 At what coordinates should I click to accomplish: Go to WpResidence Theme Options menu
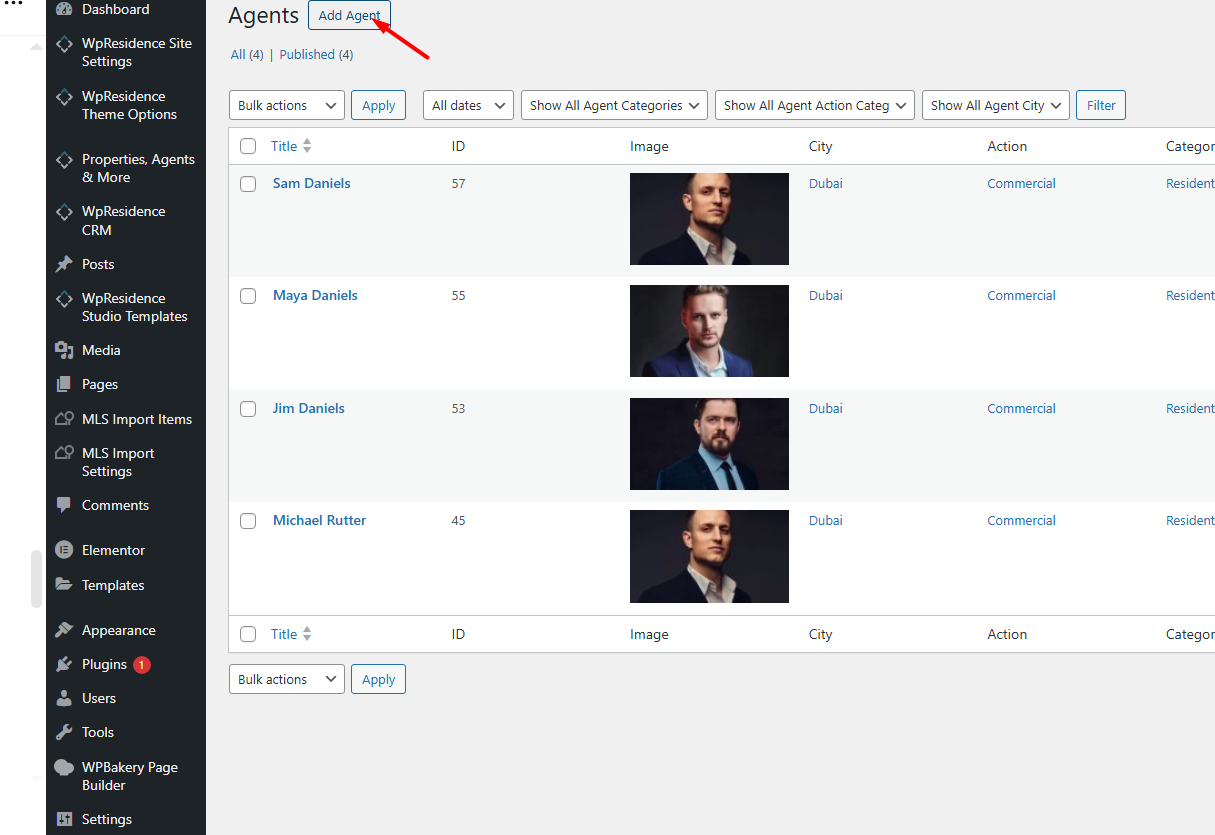pos(129,105)
